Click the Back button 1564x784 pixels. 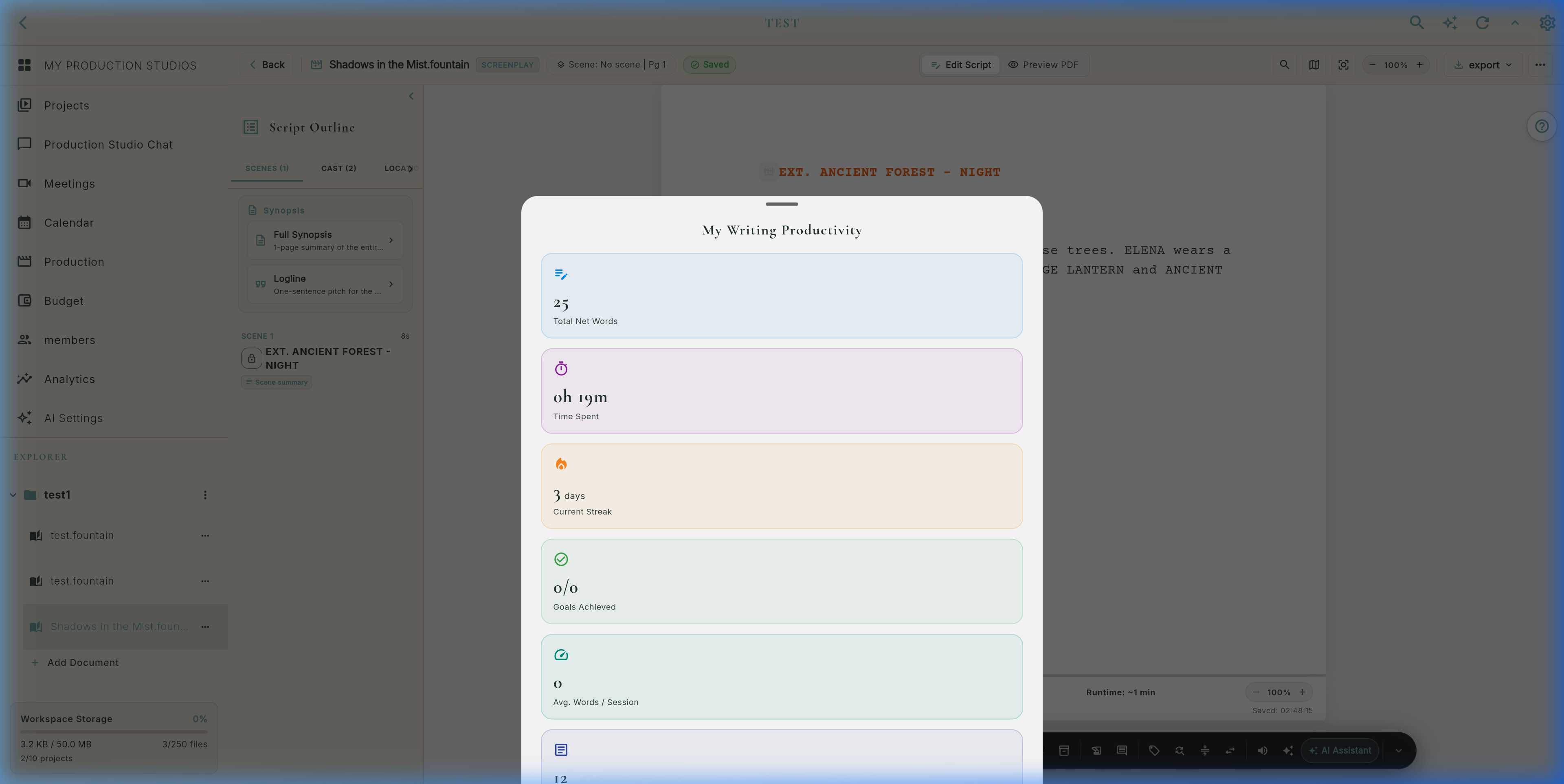(266, 64)
